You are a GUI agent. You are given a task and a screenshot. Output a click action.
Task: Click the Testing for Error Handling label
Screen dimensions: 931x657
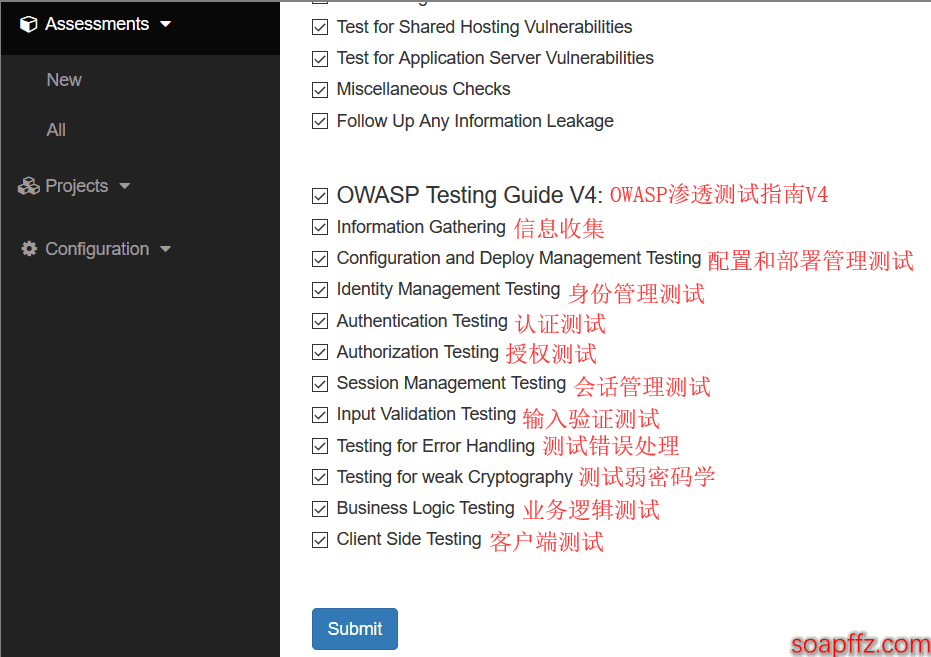(436, 446)
